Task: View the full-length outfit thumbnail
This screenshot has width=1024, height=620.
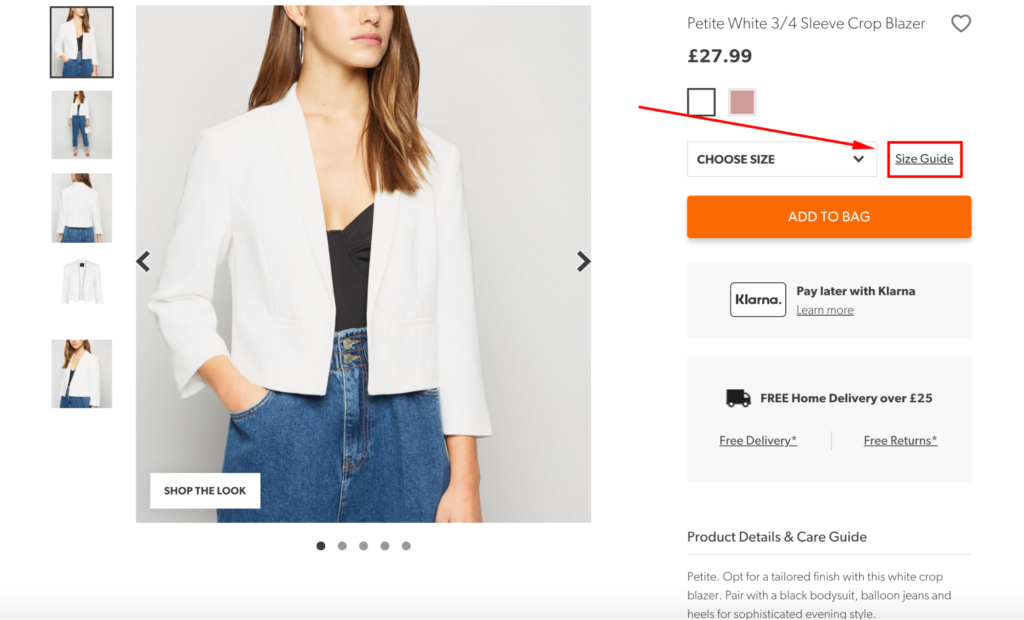Action: (x=82, y=125)
